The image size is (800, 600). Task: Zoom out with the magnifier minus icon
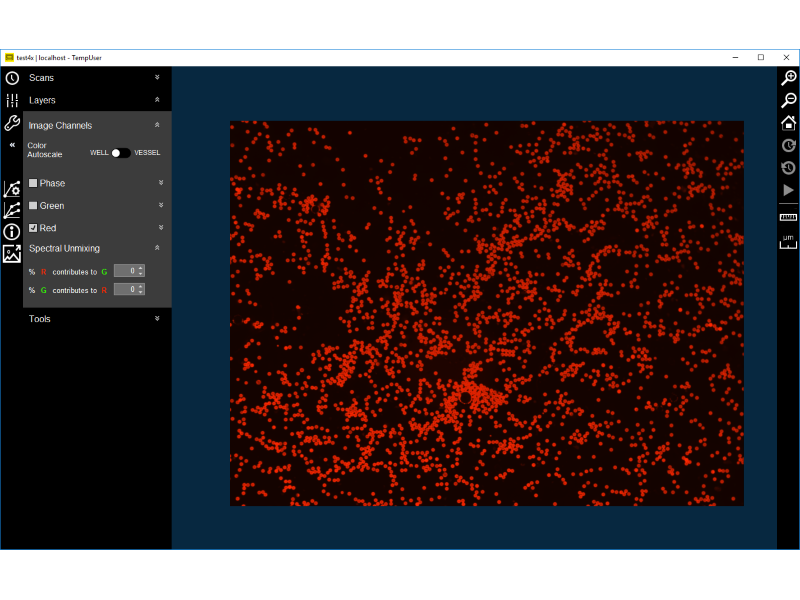789,100
